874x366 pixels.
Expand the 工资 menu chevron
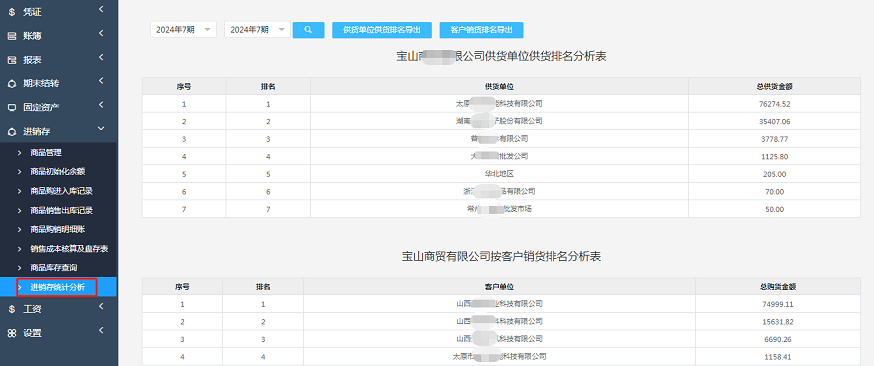pos(101,306)
